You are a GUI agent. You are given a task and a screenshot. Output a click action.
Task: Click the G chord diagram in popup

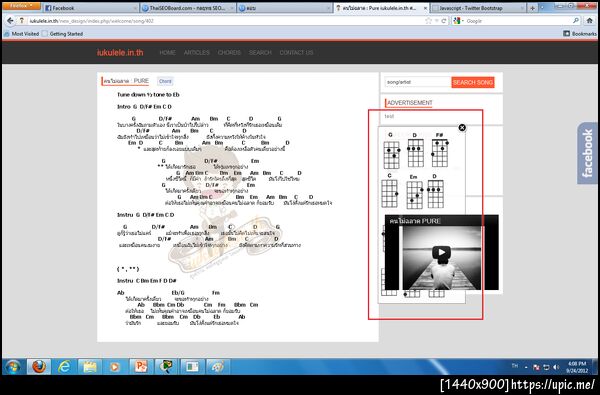[391, 151]
